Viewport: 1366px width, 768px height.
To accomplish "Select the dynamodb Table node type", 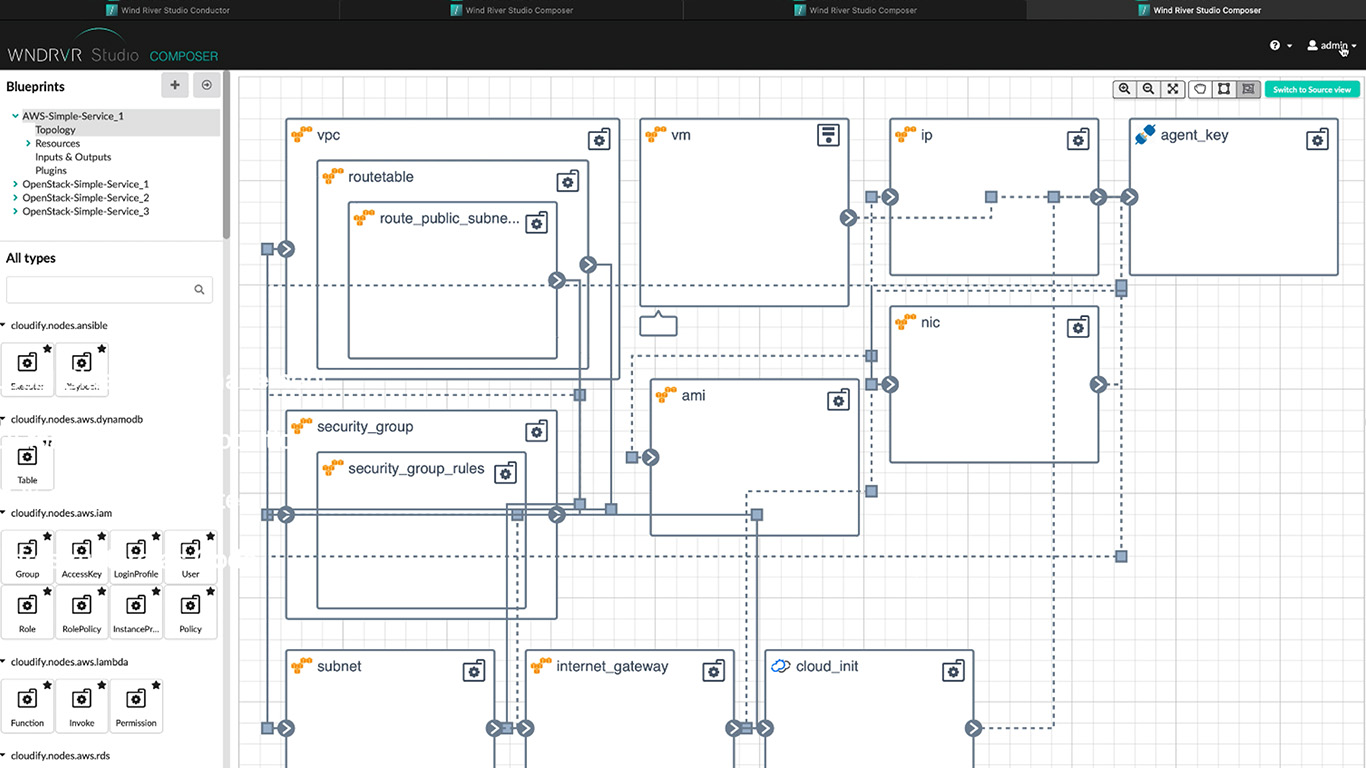I will coord(27,463).
